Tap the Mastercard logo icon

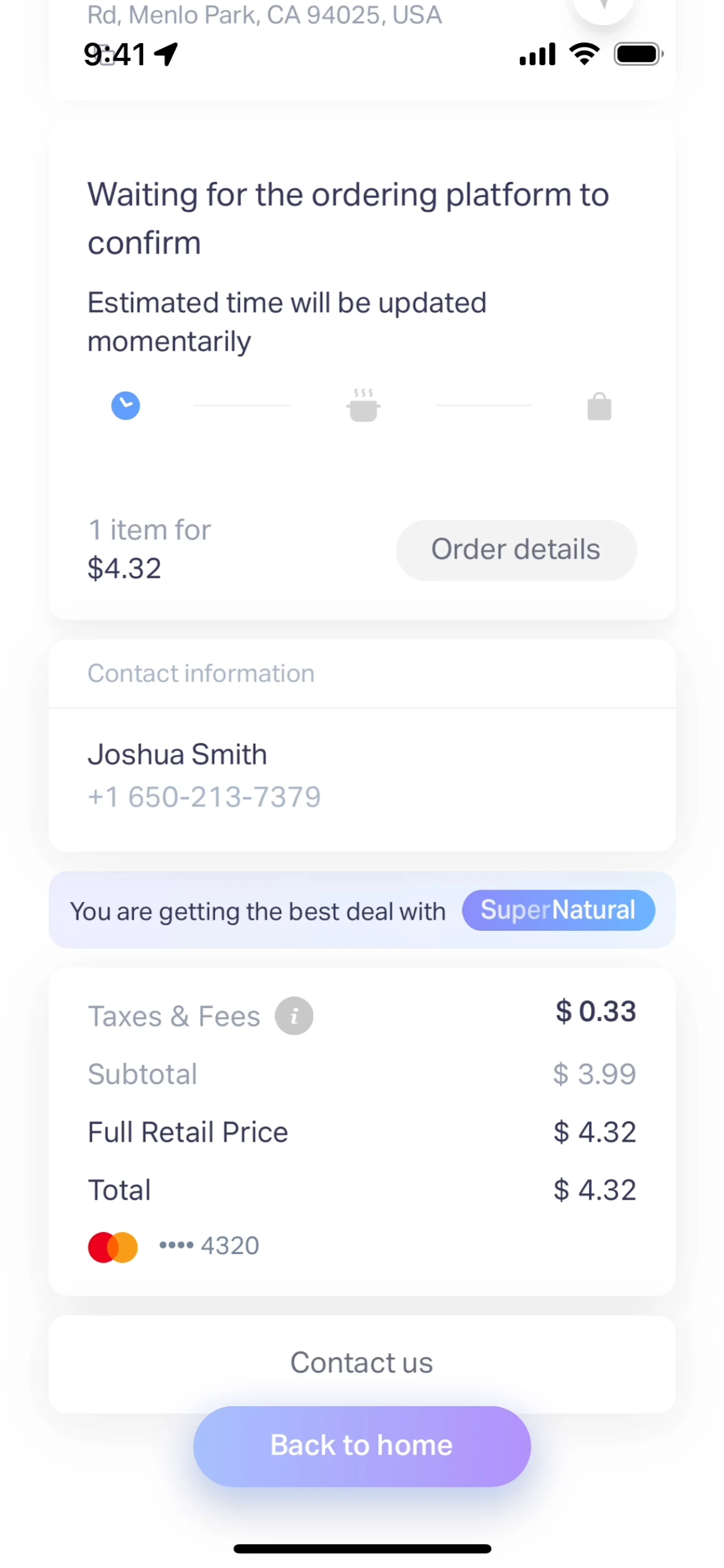click(113, 1247)
